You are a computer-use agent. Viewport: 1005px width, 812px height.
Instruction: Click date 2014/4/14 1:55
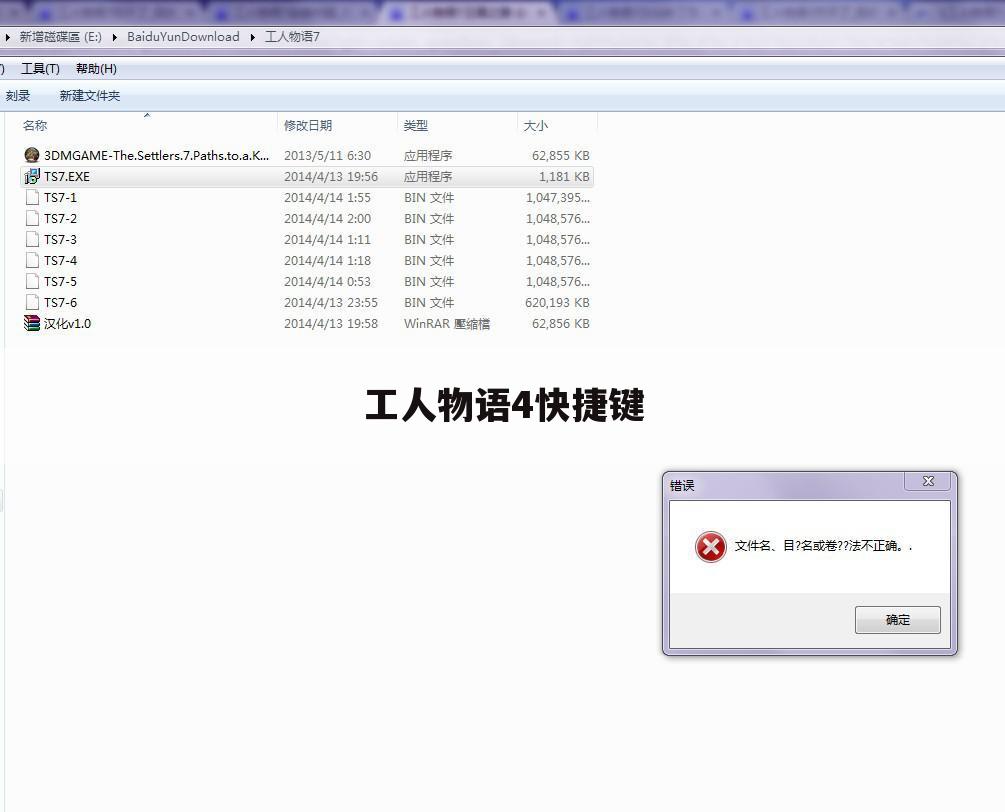point(327,197)
